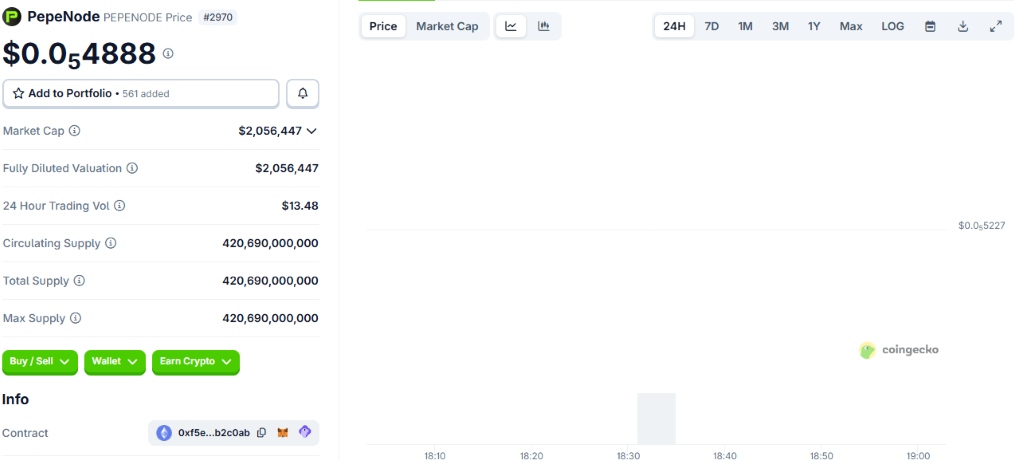Image resolution: width=1024 pixels, height=461 pixels.
Task: Add token to MetaMask via fox icon
Action: (283, 433)
